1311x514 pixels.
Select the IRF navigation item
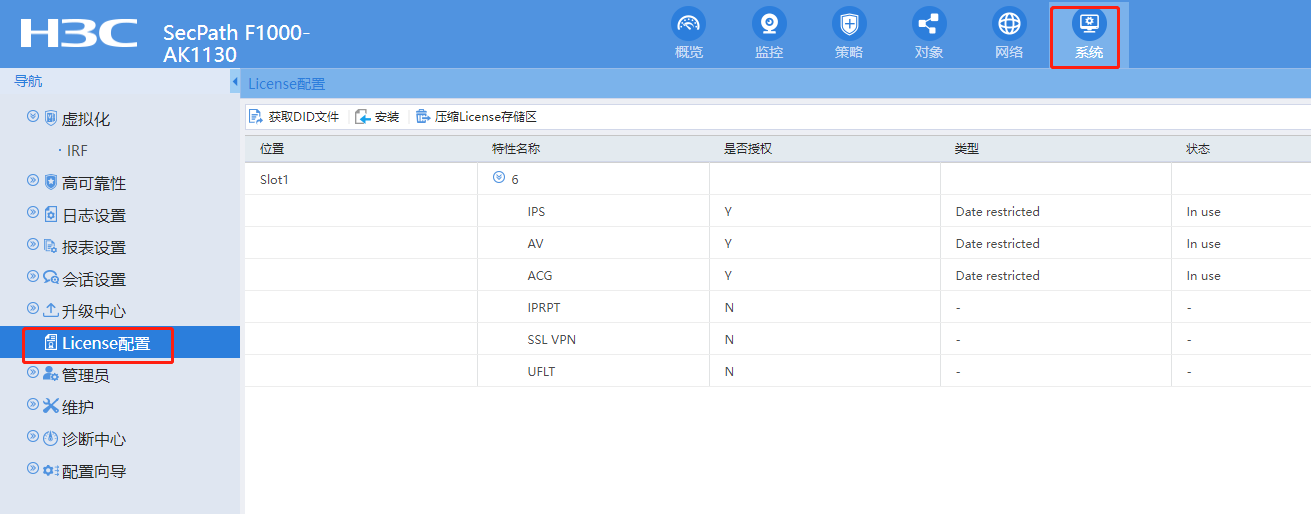(77, 151)
